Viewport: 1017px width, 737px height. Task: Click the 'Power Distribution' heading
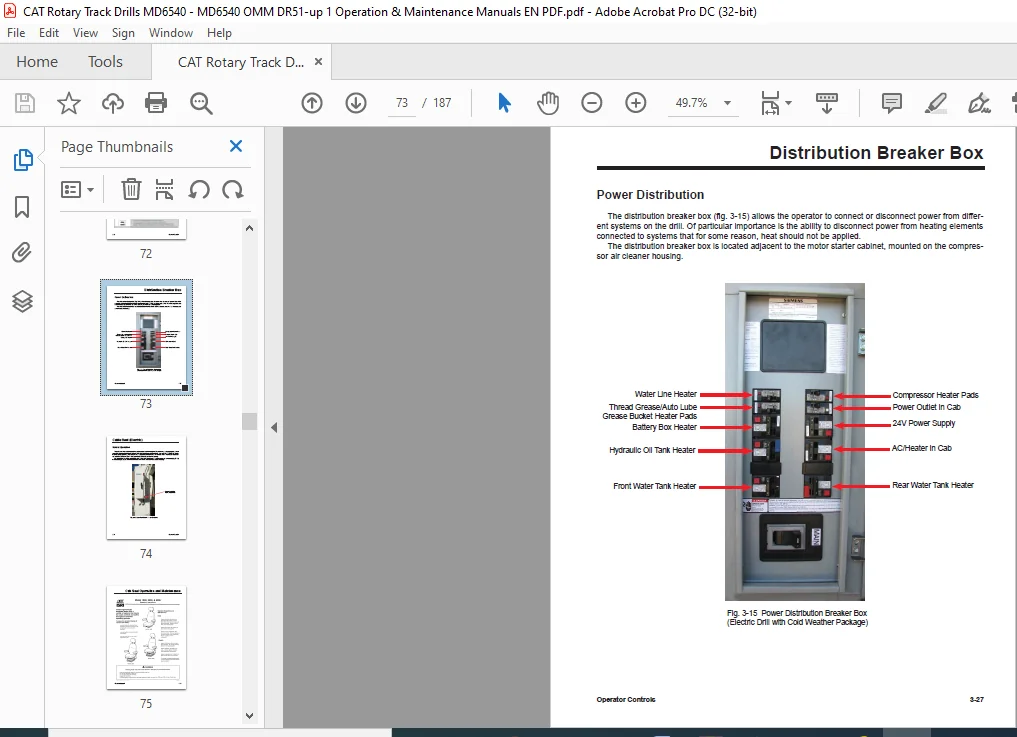click(x=650, y=195)
